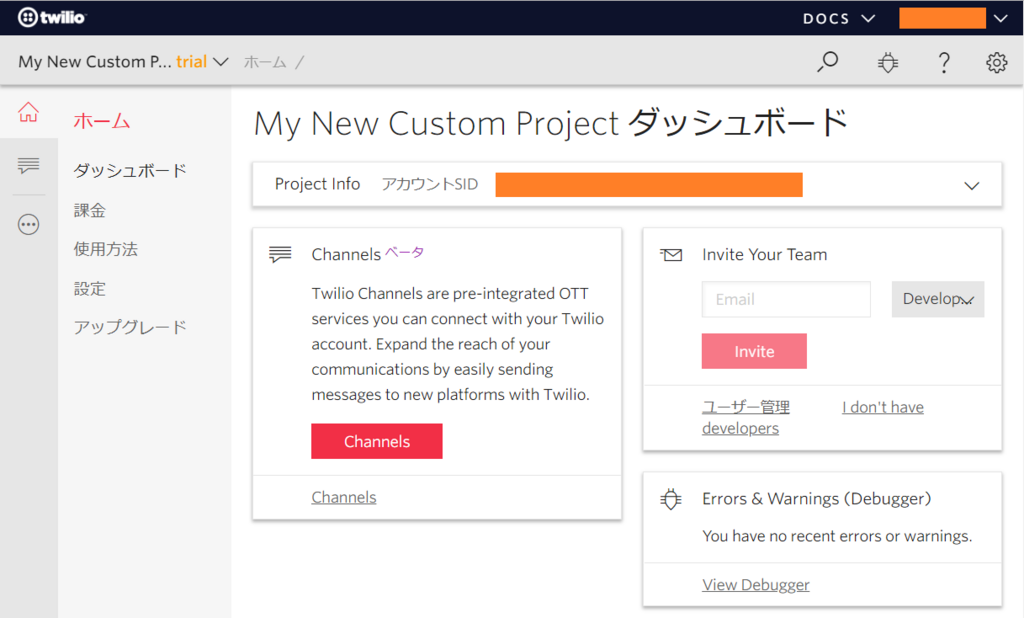Click the red Channels button

tap(377, 442)
